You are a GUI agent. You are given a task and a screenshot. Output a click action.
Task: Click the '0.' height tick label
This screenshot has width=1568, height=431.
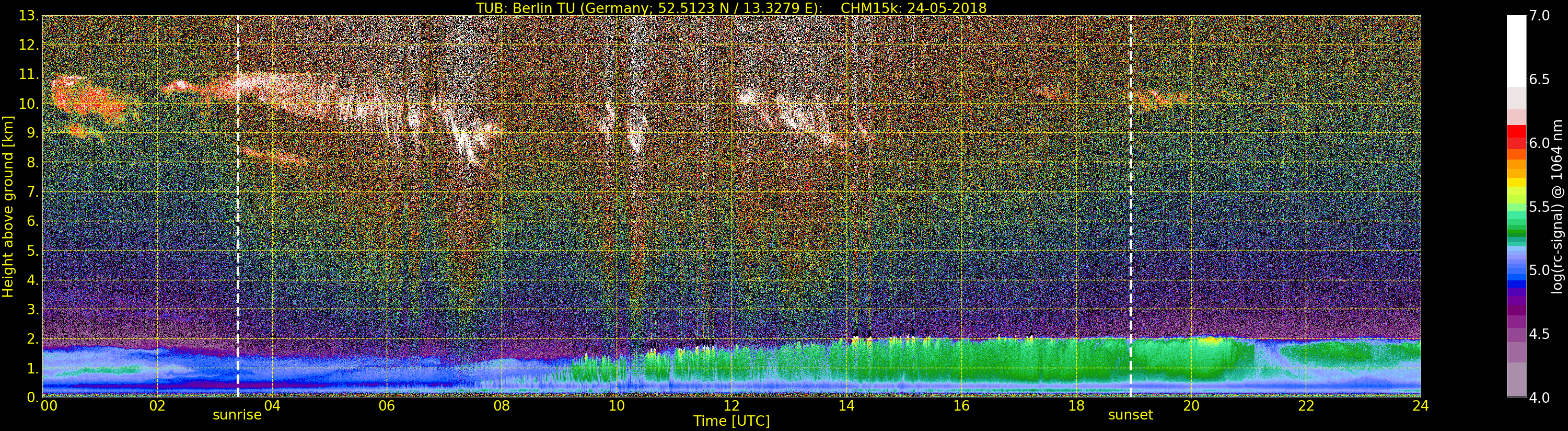(33, 398)
